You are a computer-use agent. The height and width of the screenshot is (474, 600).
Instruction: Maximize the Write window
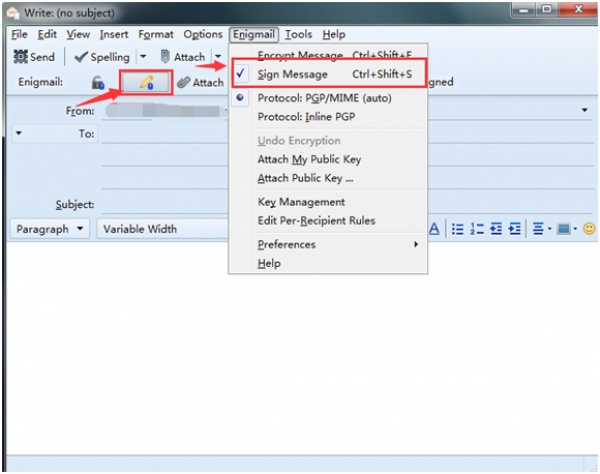coord(547,9)
